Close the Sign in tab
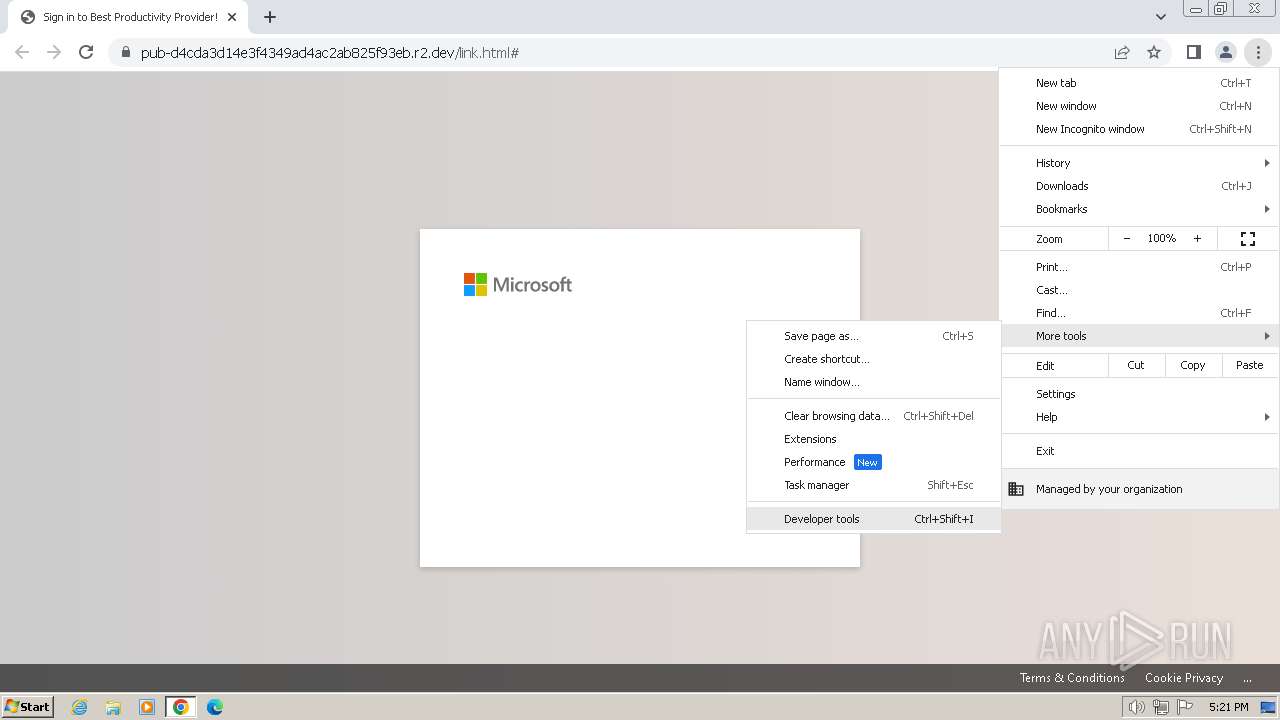Screen dimensions: 1280x720 (x=232, y=17)
